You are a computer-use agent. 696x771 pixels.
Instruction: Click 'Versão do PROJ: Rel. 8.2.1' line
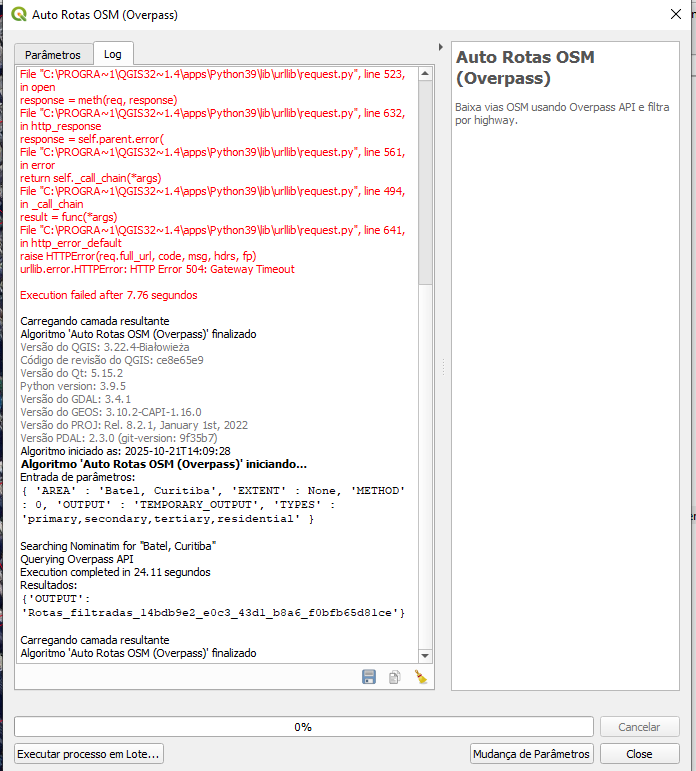134,425
